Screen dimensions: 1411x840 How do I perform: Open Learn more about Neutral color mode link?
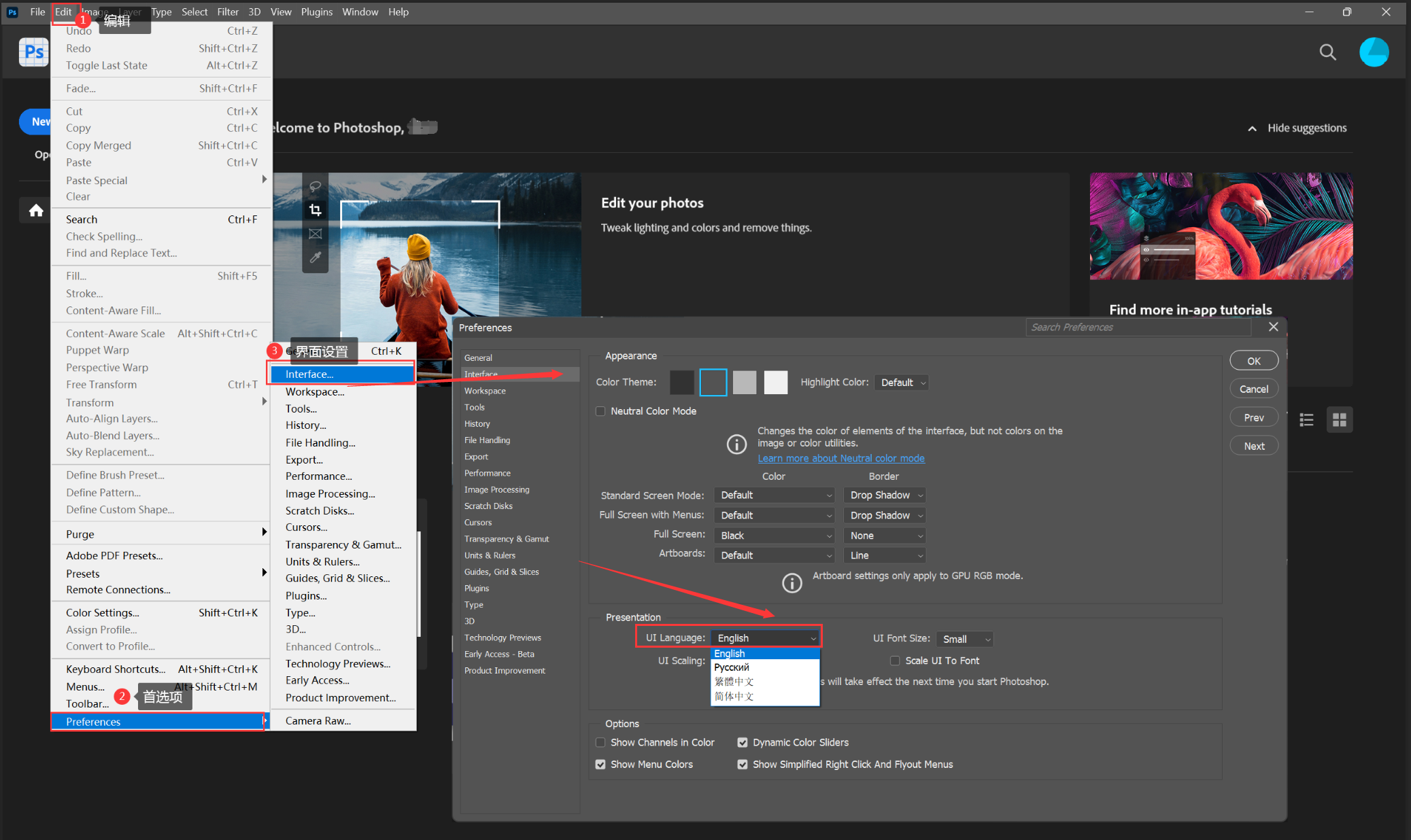tap(841, 458)
